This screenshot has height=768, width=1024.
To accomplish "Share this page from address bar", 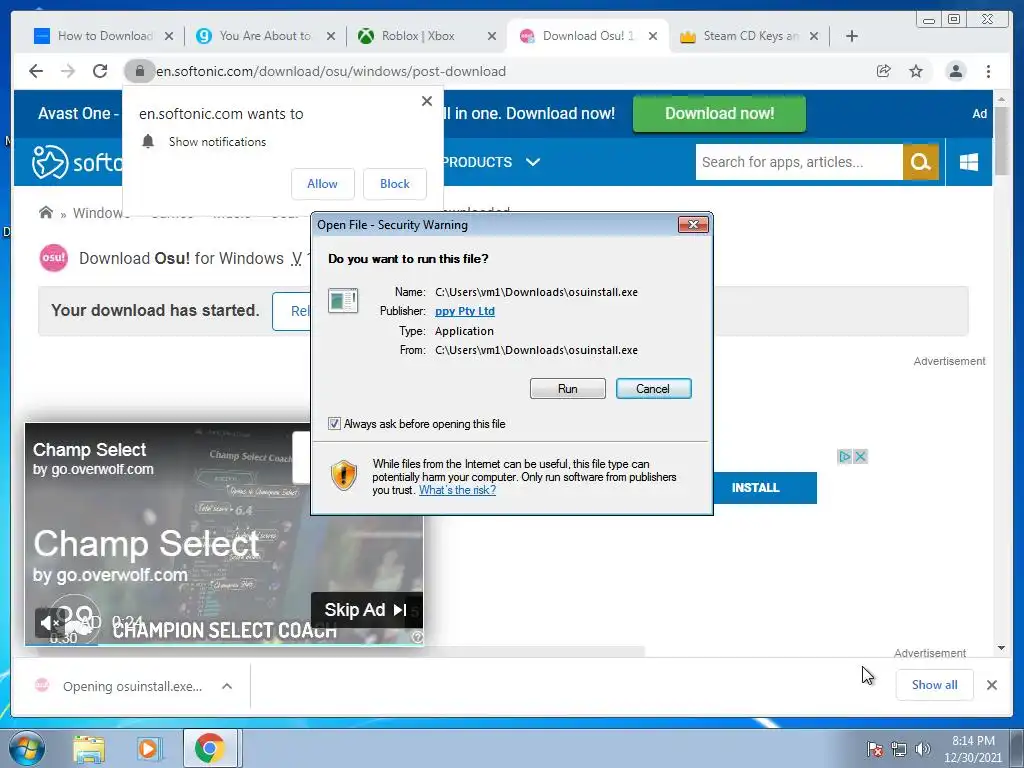I will (x=884, y=71).
